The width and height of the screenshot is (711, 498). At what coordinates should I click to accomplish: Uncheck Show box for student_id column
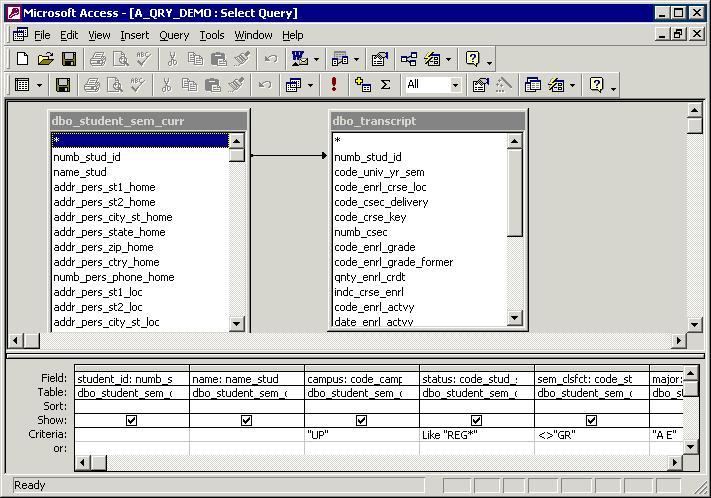pyautogui.click(x=131, y=421)
